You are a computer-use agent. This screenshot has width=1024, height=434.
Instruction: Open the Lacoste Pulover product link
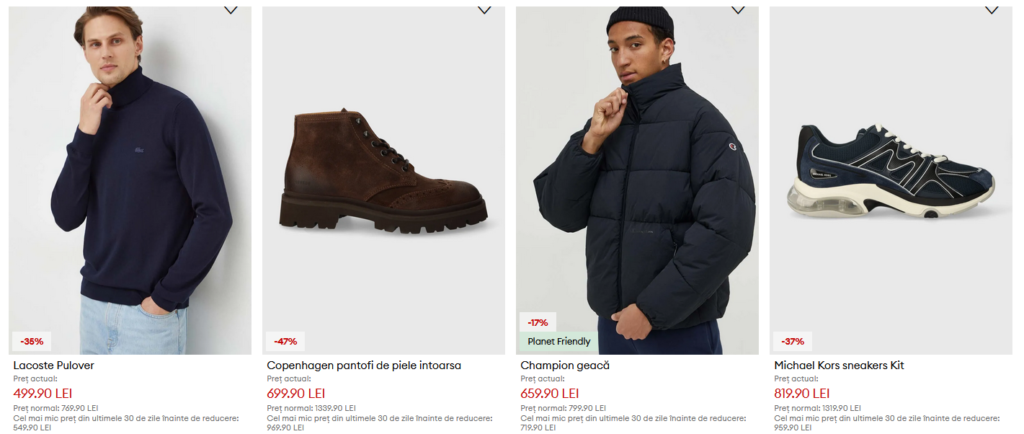click(x=54, y=366)
